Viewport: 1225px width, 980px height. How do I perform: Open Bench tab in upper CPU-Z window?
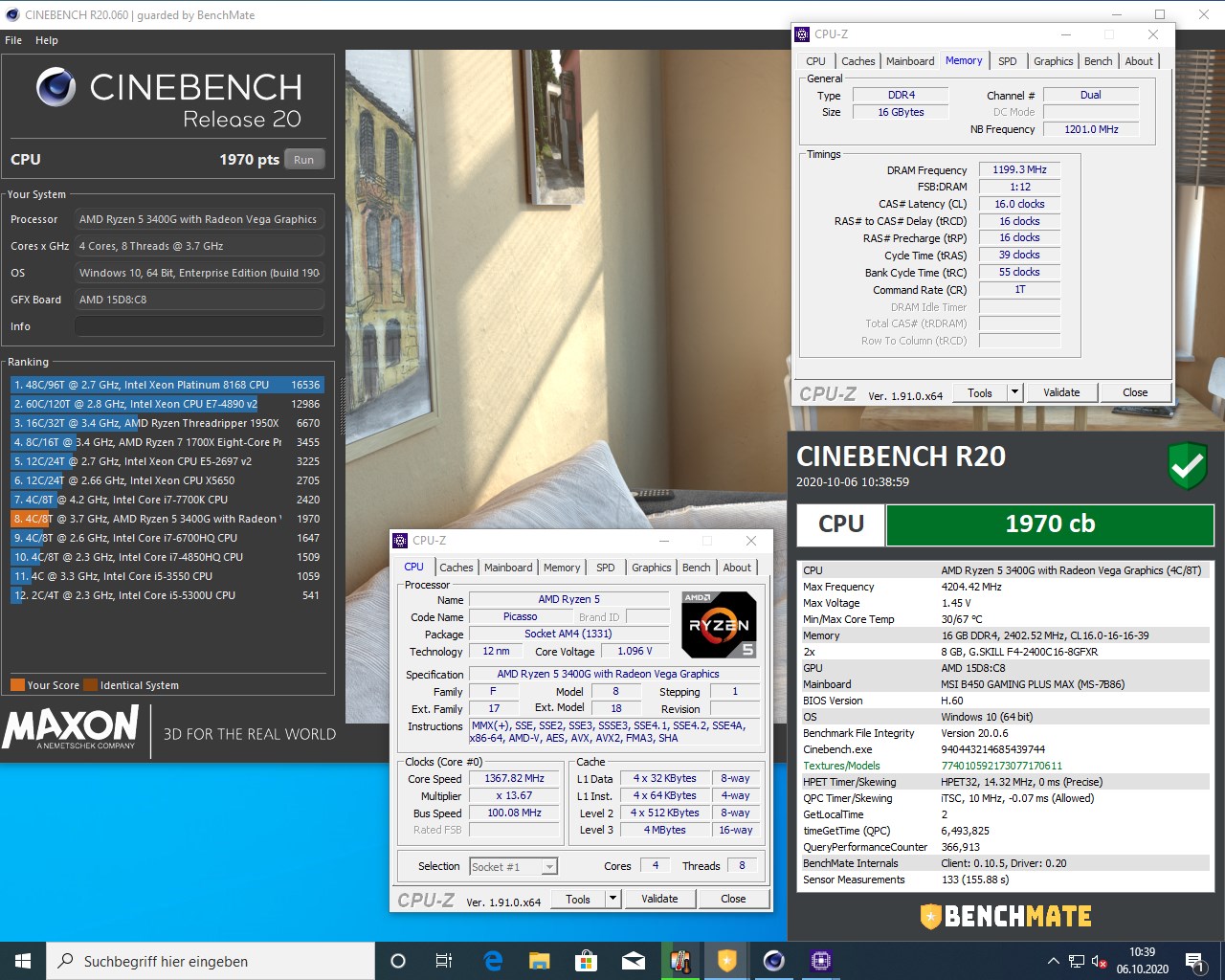pyautogui.click(x=1099, y=61)
